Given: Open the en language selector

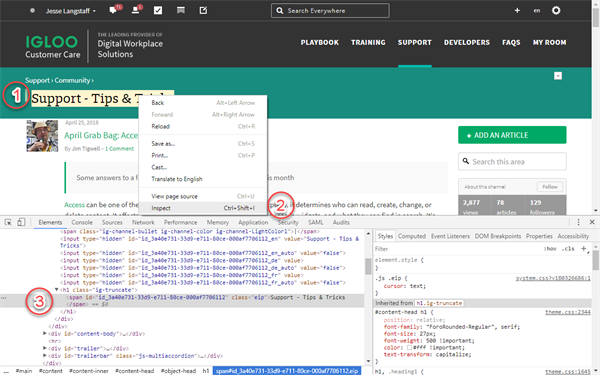Looking at the screenshot, I should click(537, 10).
